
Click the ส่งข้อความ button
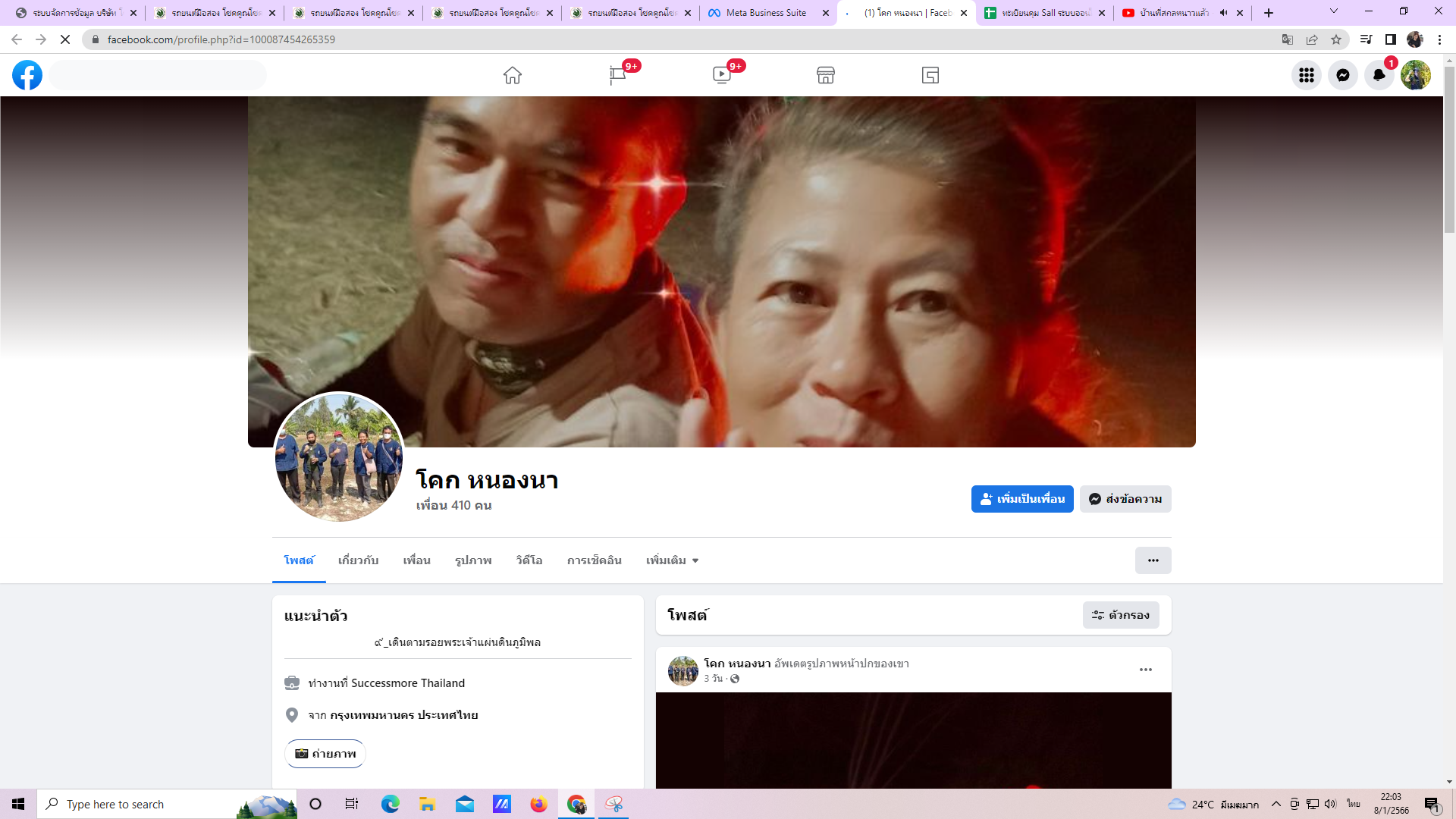click(1125, 499)
